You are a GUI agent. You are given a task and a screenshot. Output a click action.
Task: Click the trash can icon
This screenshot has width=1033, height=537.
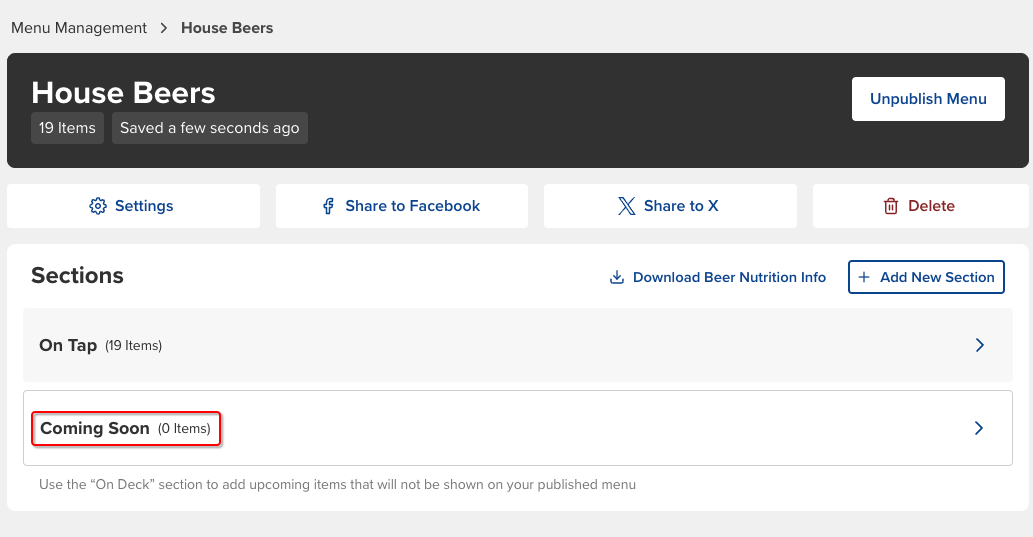pyautogui.click(x=891, y=206)
